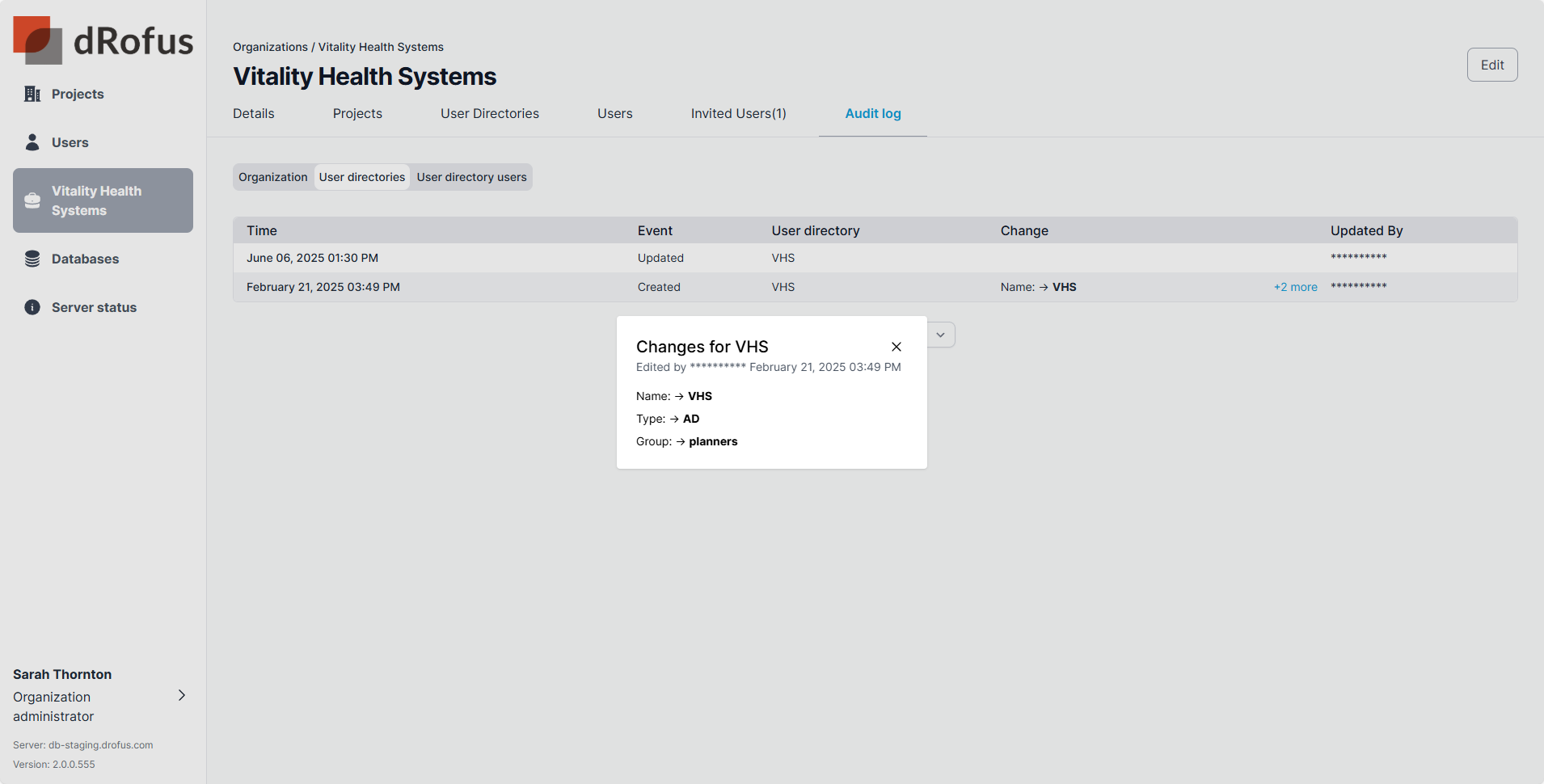
Task: Click the Vitality Health Systems briefcase icon
Action: pyautogui.click(x=32, y=200)
